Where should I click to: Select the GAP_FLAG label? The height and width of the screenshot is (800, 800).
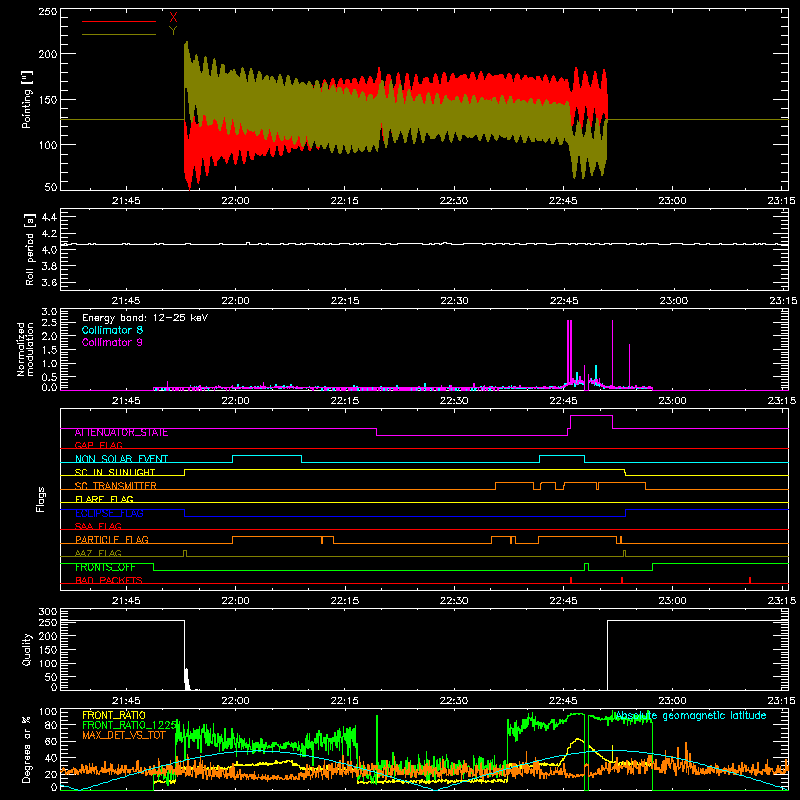(x=98, y=445)
